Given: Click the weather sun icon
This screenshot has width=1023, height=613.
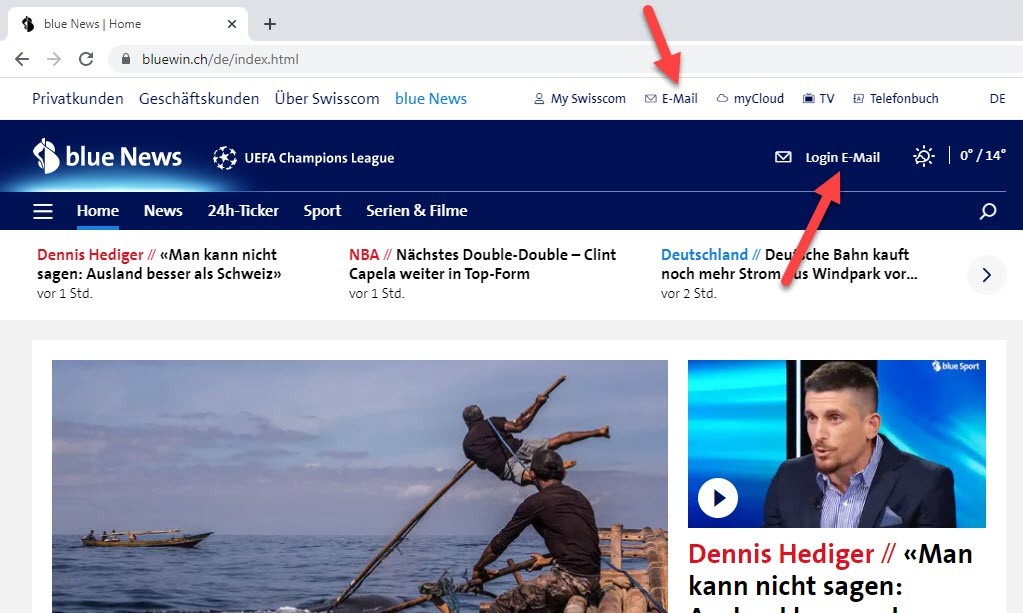Looking at the screenshot, I should coord(923,156).
